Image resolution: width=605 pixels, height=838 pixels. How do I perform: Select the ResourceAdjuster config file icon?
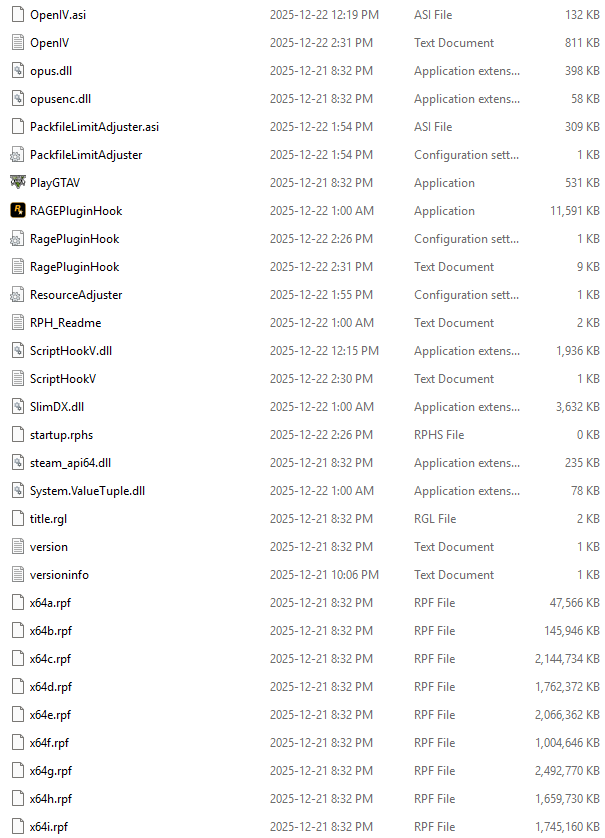(x=18, y=295)
